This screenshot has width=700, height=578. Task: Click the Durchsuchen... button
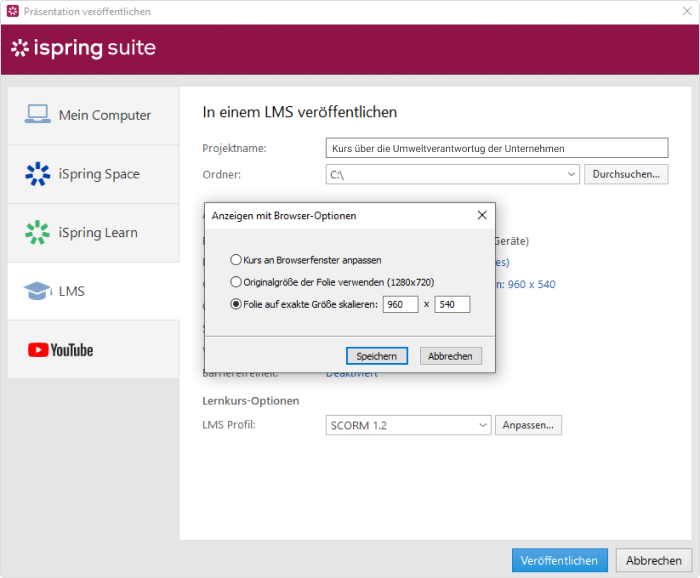point(626,174)
